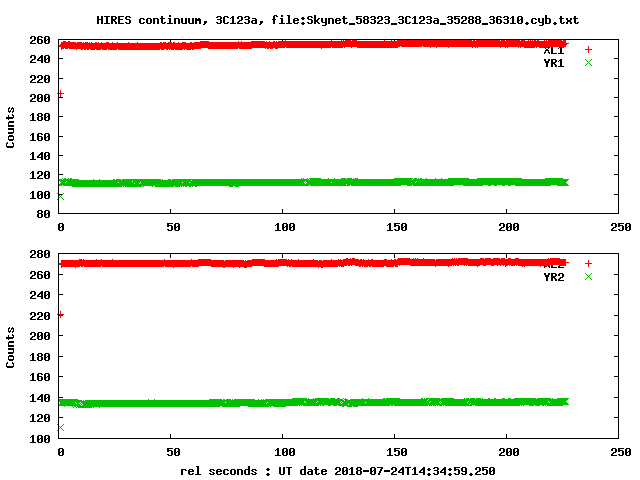
Task: Click the green cross YR1 legend marker
Action: pyautogui.click(x=588, y=62)
